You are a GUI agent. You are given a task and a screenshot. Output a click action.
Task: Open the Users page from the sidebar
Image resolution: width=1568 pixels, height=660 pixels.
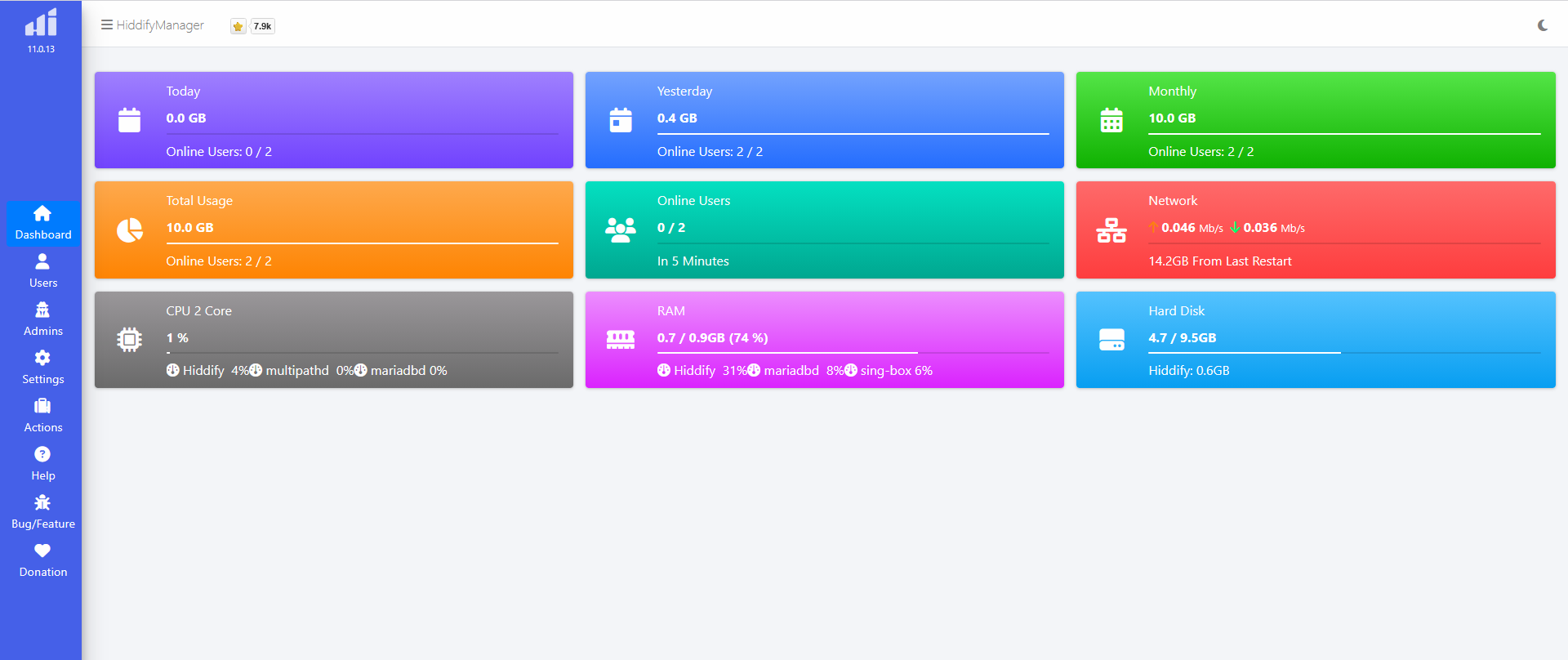pos(42,271)
